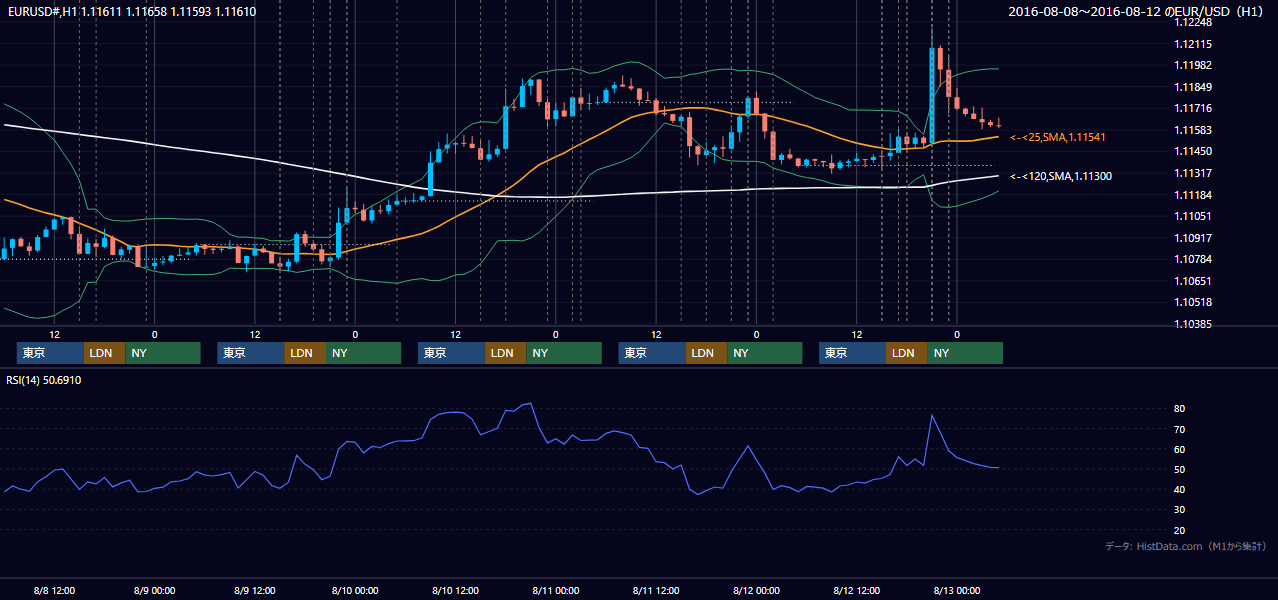The image size is (1278, 600).
Task: Click the 1.12248 price axis label
Action: click(1194, 23)
